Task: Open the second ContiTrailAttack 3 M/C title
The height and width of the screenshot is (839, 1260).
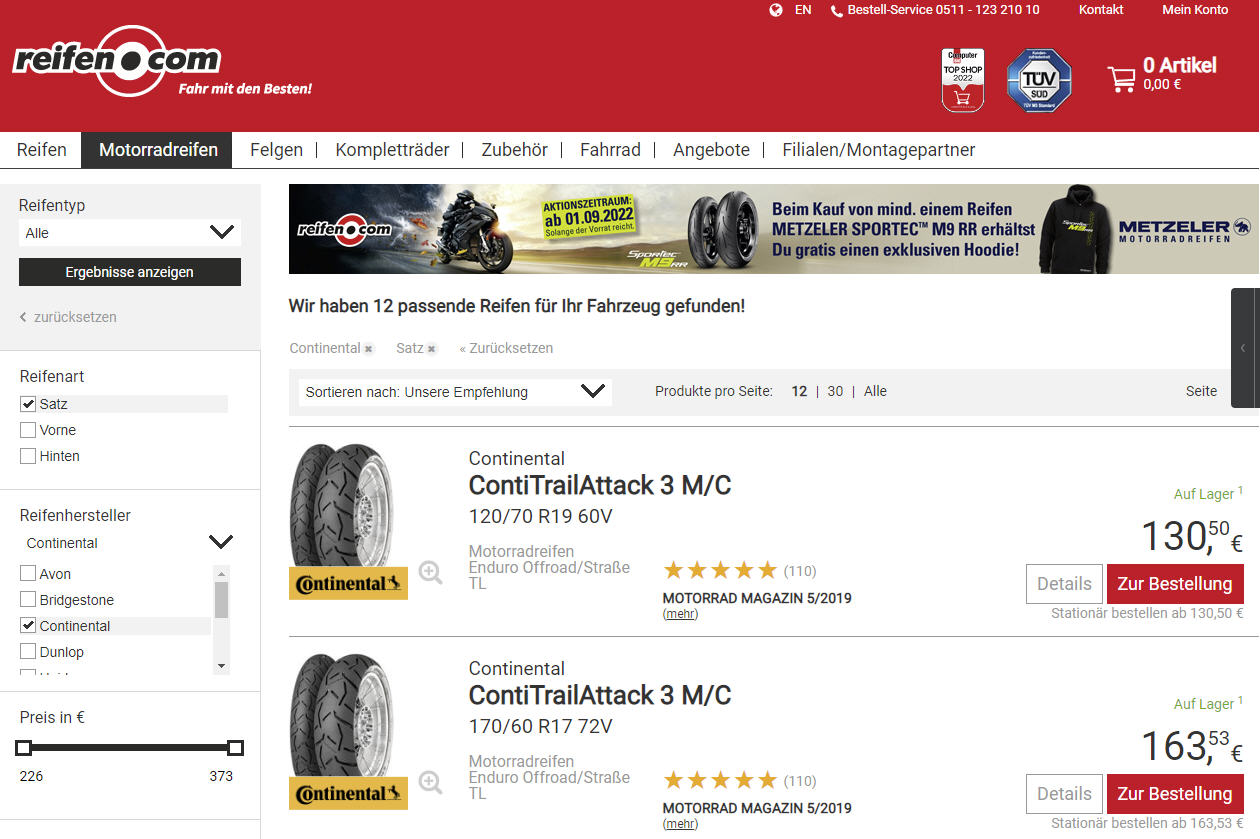Action: [600, 696]
